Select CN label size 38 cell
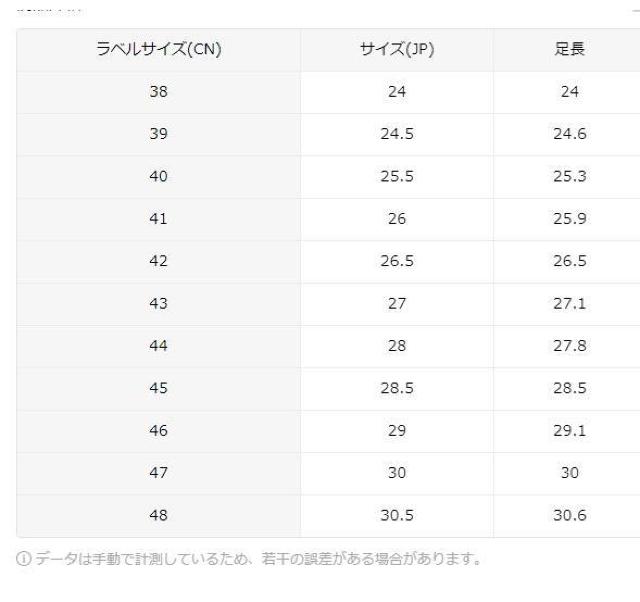640x602 pixels. click(x=158, y=92)
